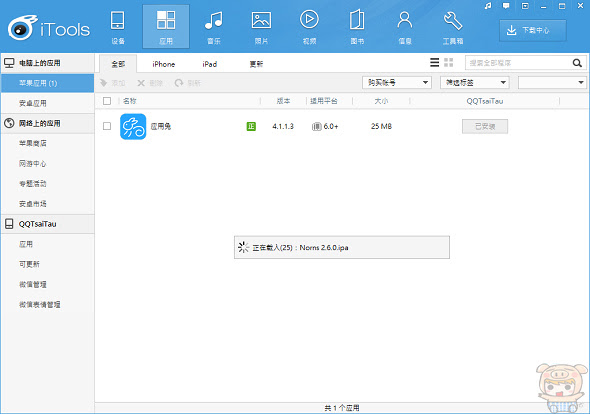Open the 信息 info section

pyautogui.click(x=405, y=27)
